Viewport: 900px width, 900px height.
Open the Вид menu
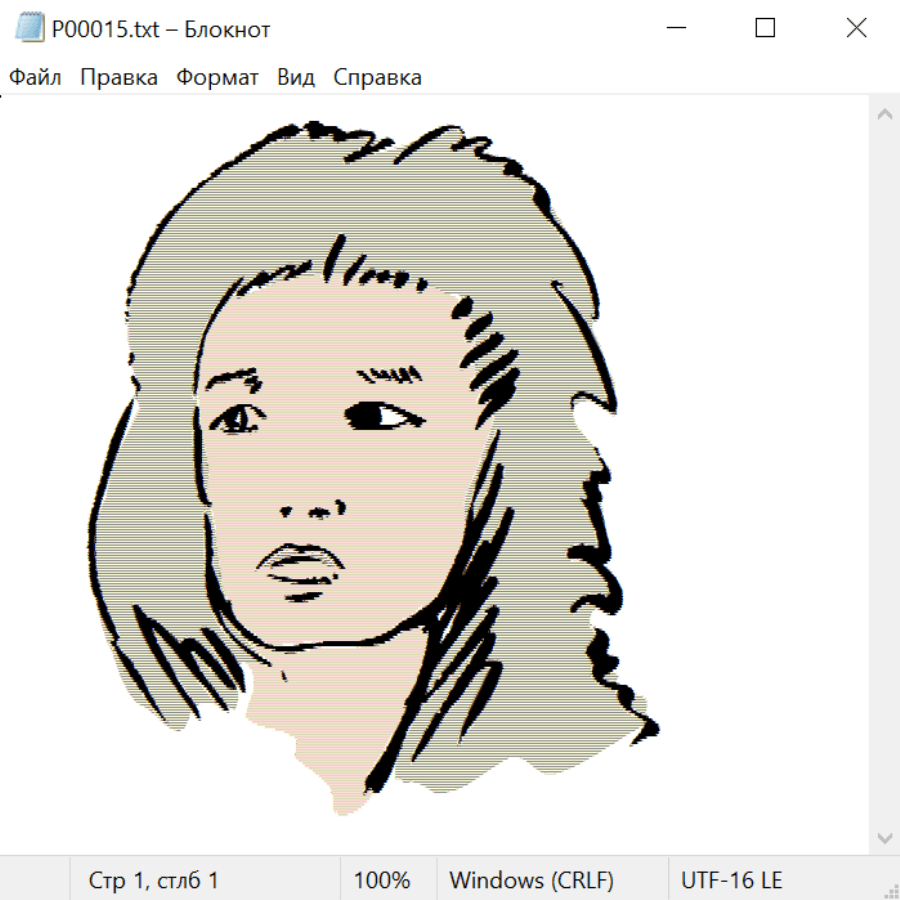click(295, 77)
